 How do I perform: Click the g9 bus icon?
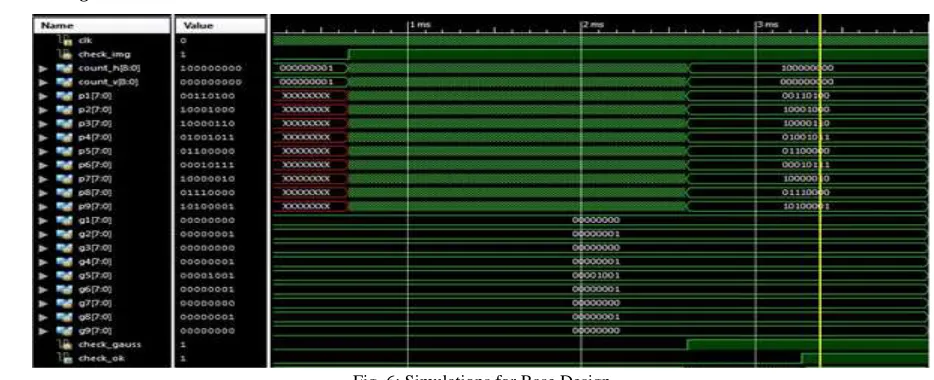tap(64, 331)
